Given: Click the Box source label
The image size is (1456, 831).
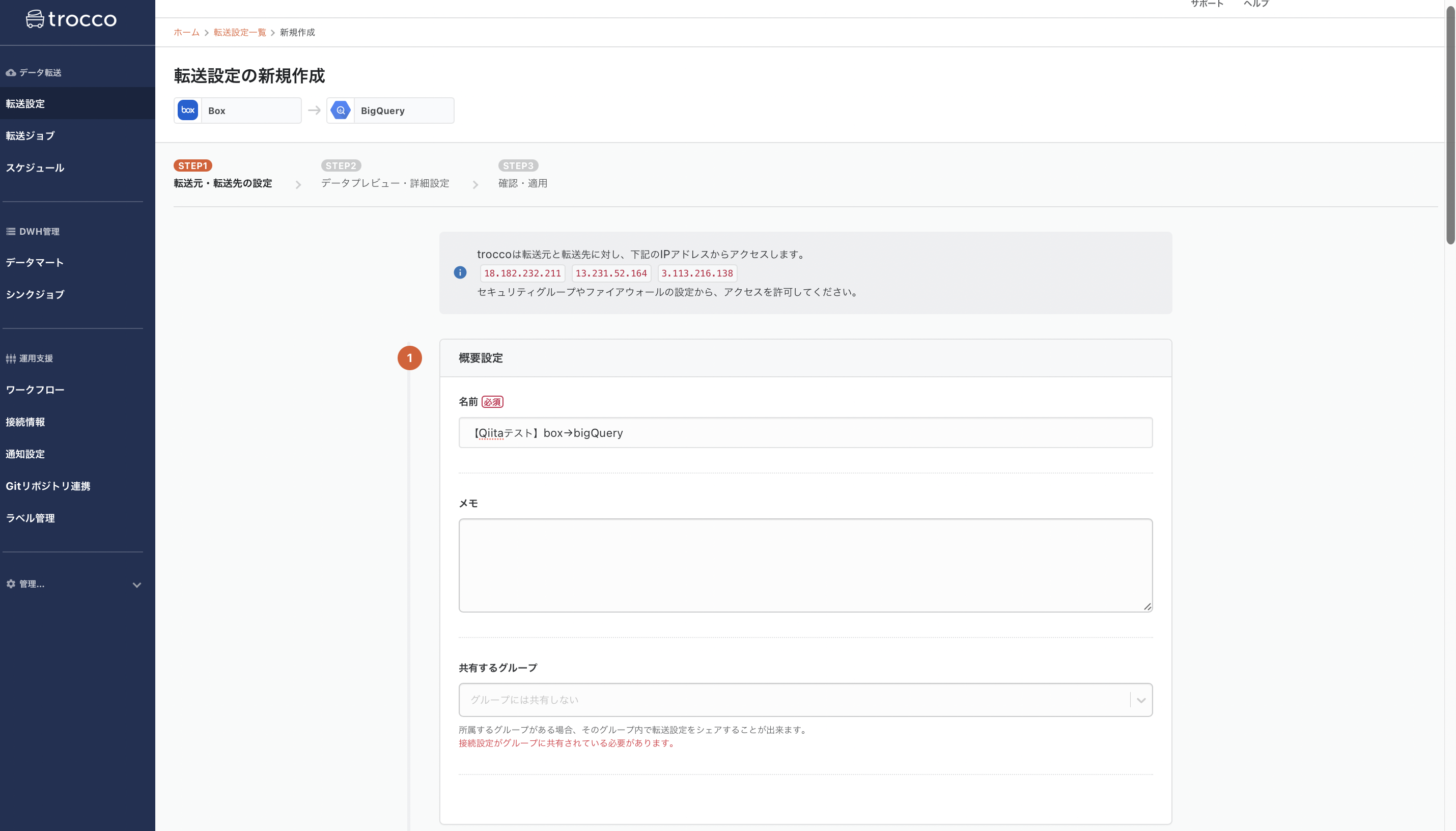Looking at the screenshot, I should pos(217,110).
